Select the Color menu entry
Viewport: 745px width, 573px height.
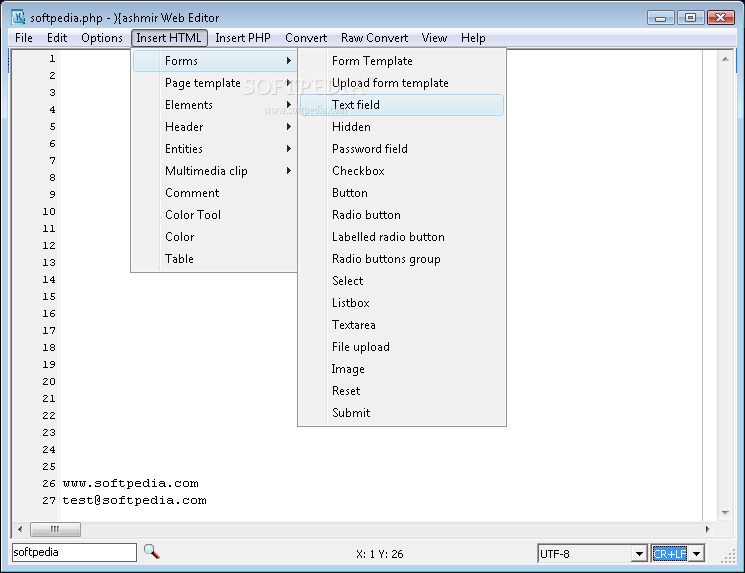tap(215, 237)
